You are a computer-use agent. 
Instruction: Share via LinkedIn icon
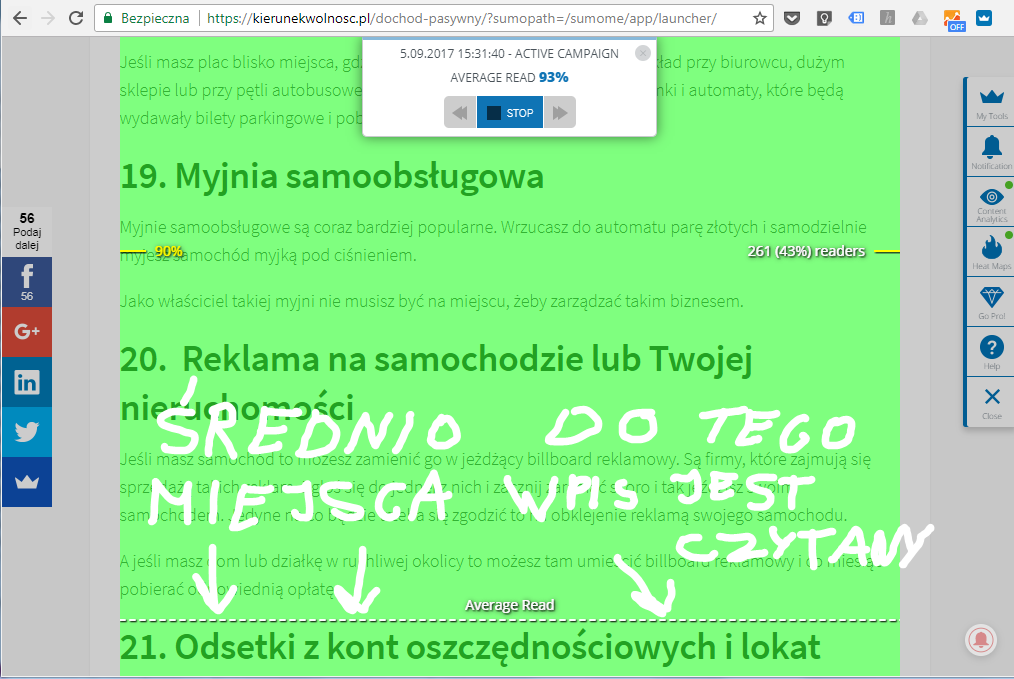pyautogui.click(x=25, y=382)
